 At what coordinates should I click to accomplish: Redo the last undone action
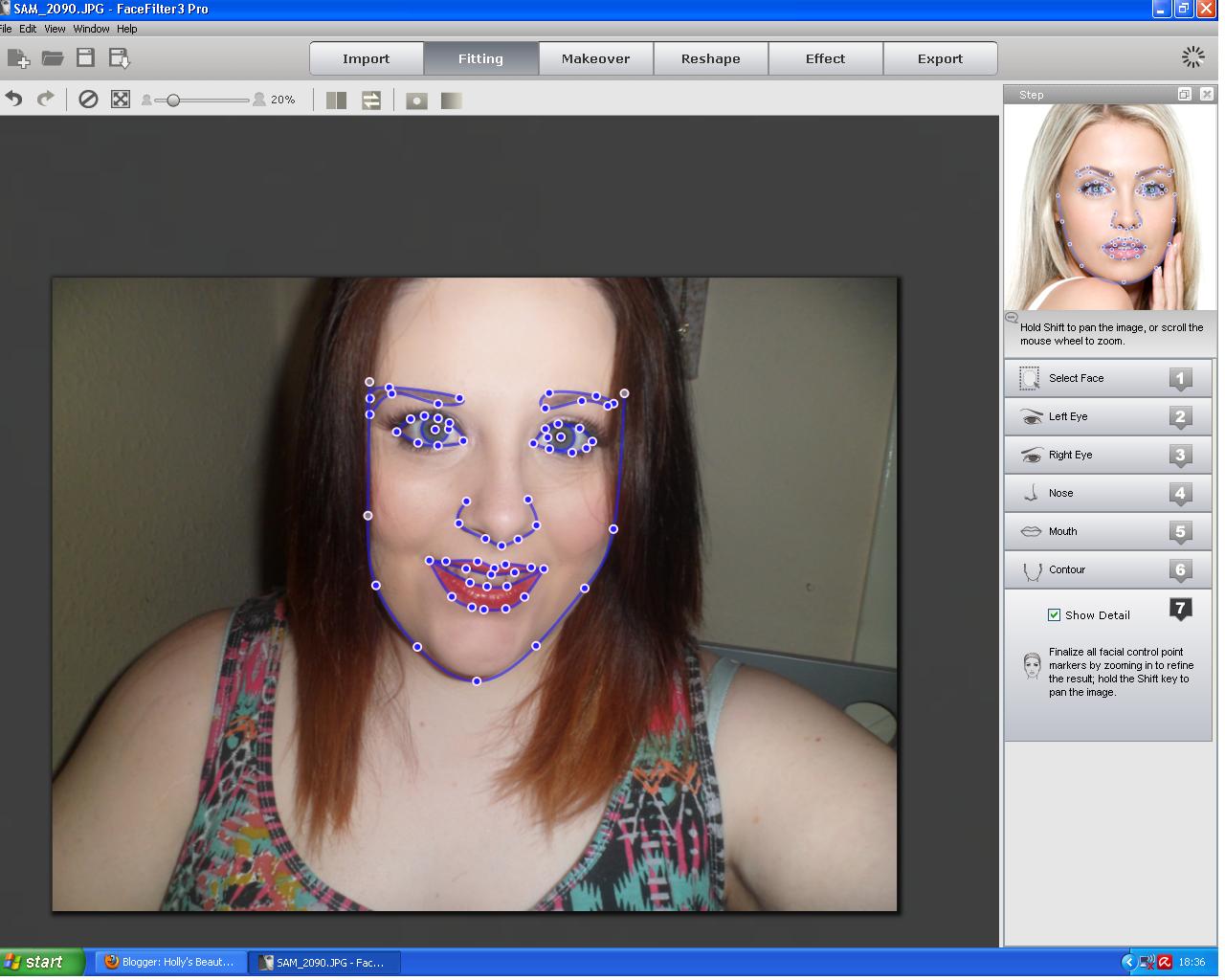pyautogui.click(x=45, y=99)
